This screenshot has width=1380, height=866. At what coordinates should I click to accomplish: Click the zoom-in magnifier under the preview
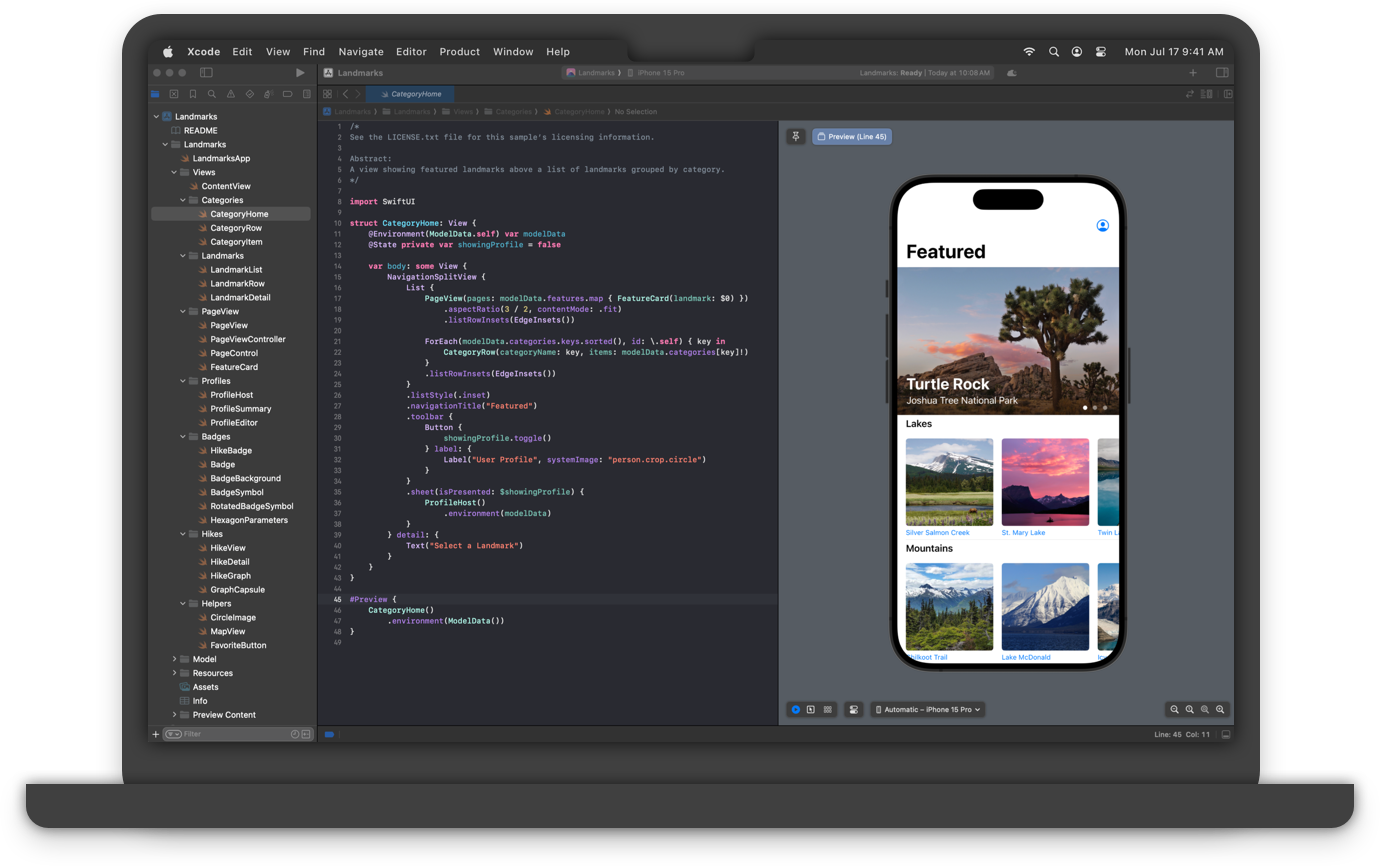1221,709
